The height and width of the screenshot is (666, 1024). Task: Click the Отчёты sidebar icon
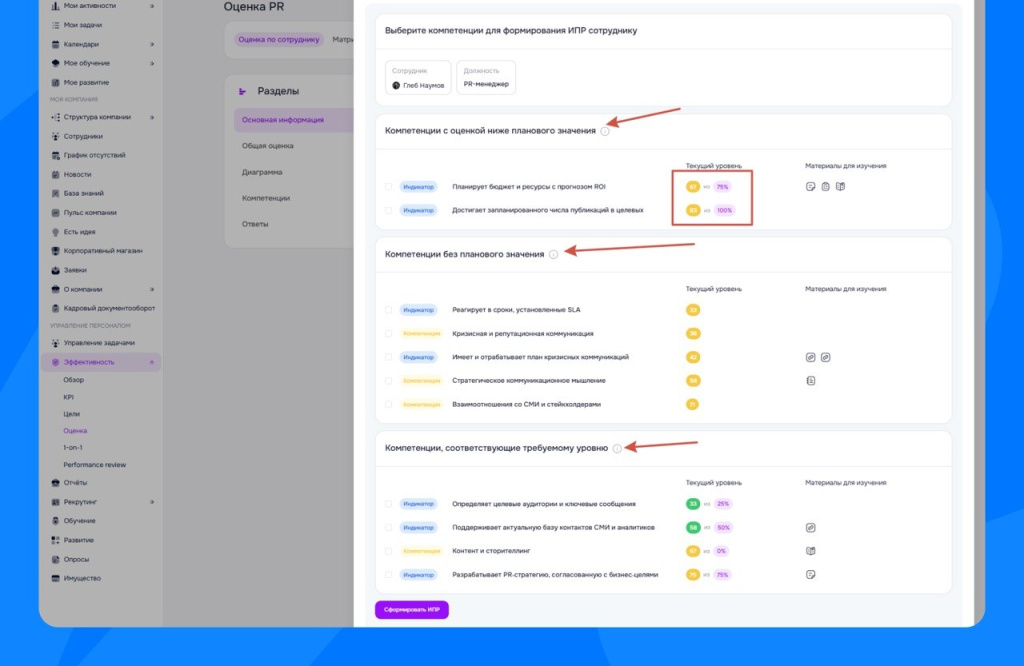pyautogui.click(x=56, y=483)
